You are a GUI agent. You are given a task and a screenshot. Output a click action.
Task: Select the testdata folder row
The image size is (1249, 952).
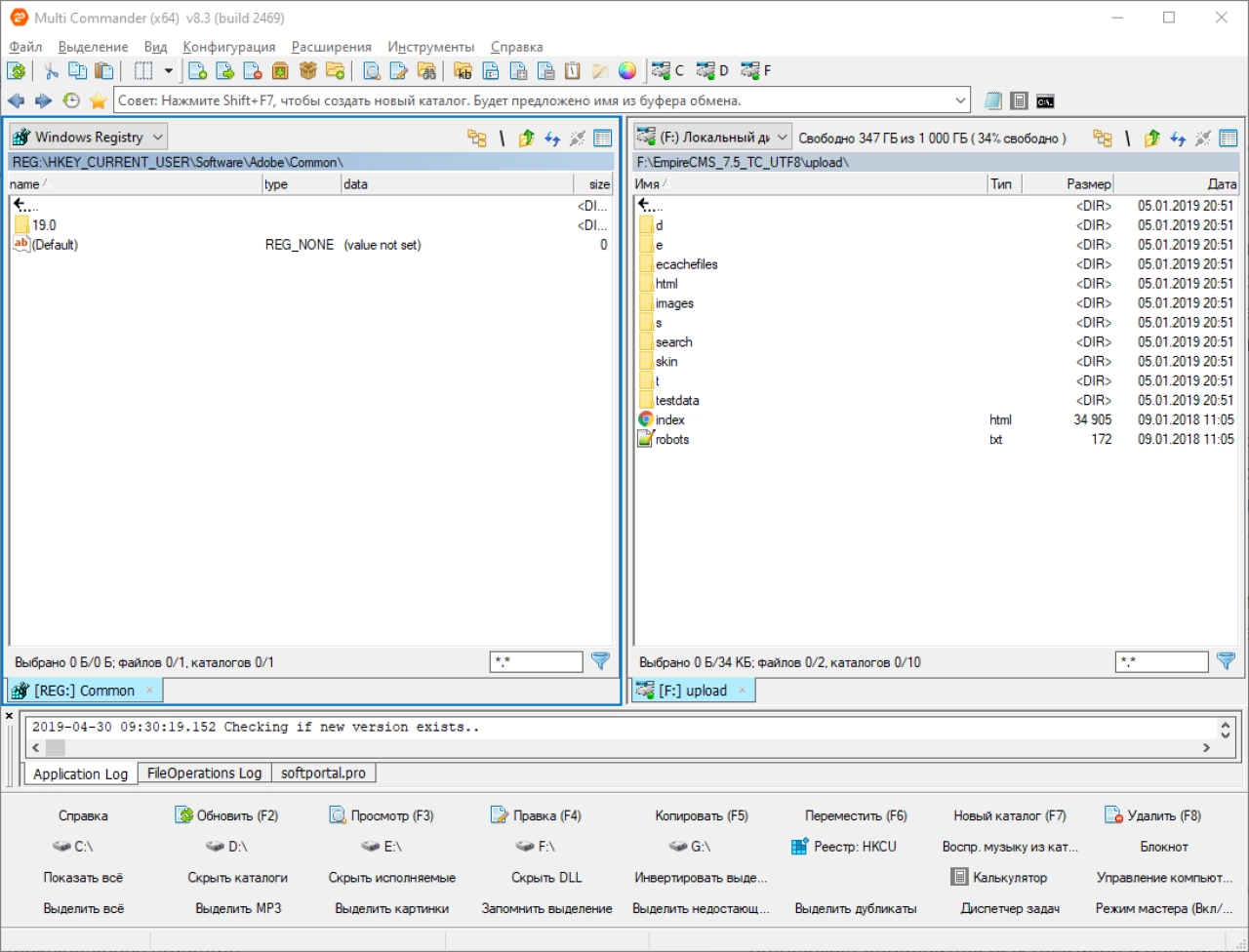tap(936, 401)
